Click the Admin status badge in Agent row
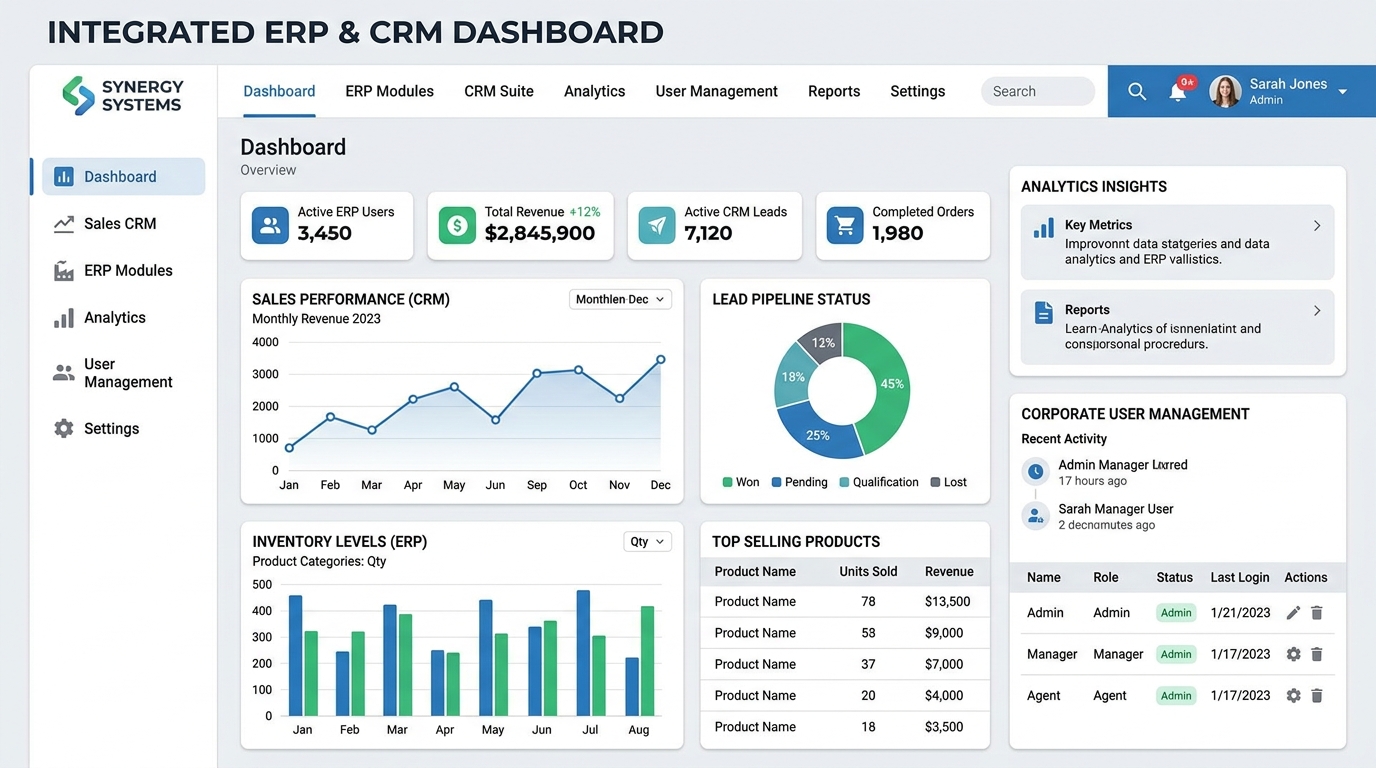 1176,695
